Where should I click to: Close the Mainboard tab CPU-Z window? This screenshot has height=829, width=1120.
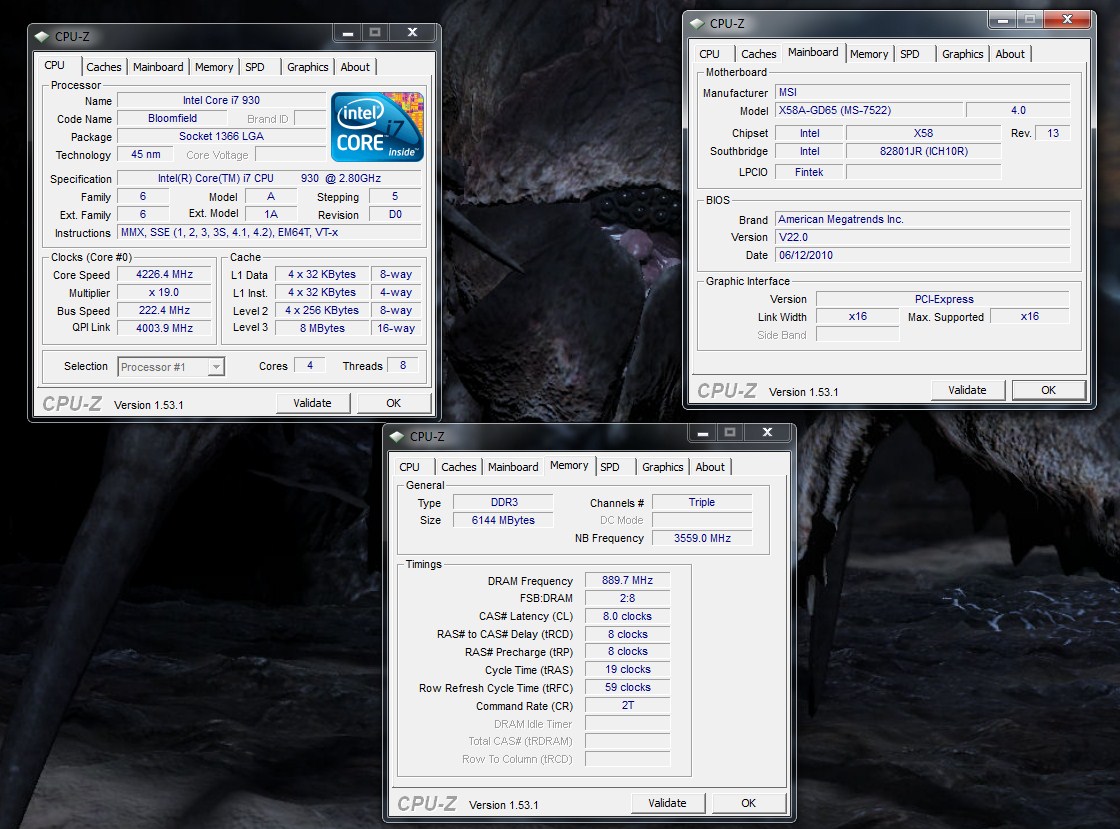(x=1067, y=19)
